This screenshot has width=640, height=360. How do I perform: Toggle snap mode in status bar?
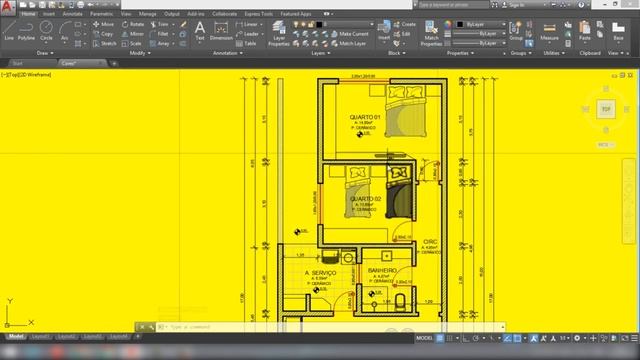tap(449, 338)
